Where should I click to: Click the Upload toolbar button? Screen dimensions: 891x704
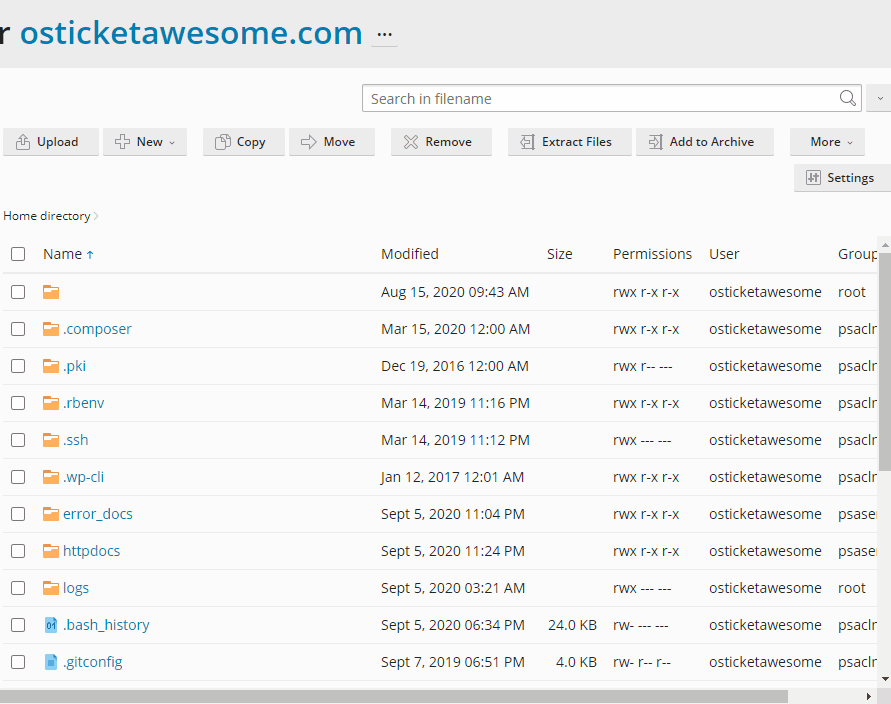[x=51, y=141]
